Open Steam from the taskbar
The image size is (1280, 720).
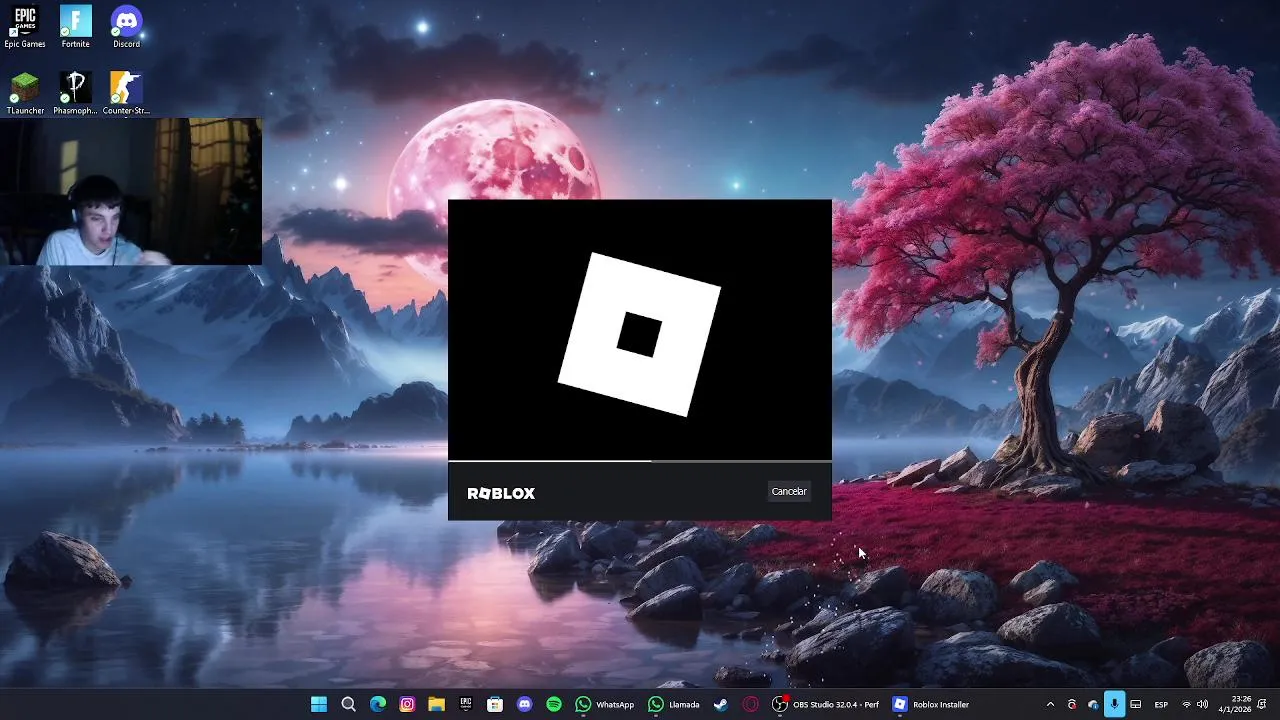pos(720,704)
